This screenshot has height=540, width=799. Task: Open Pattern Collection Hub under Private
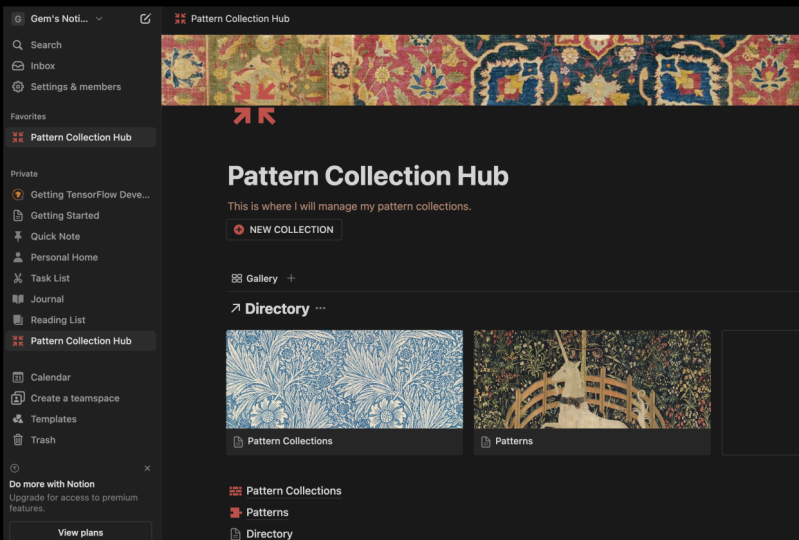click(x=81, y=341)
